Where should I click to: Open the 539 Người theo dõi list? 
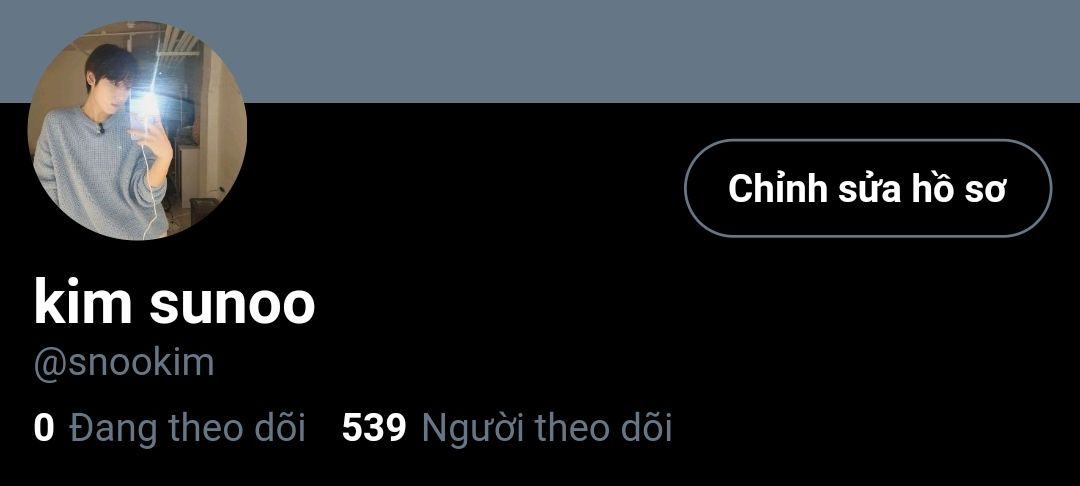[x=506, y=427]
